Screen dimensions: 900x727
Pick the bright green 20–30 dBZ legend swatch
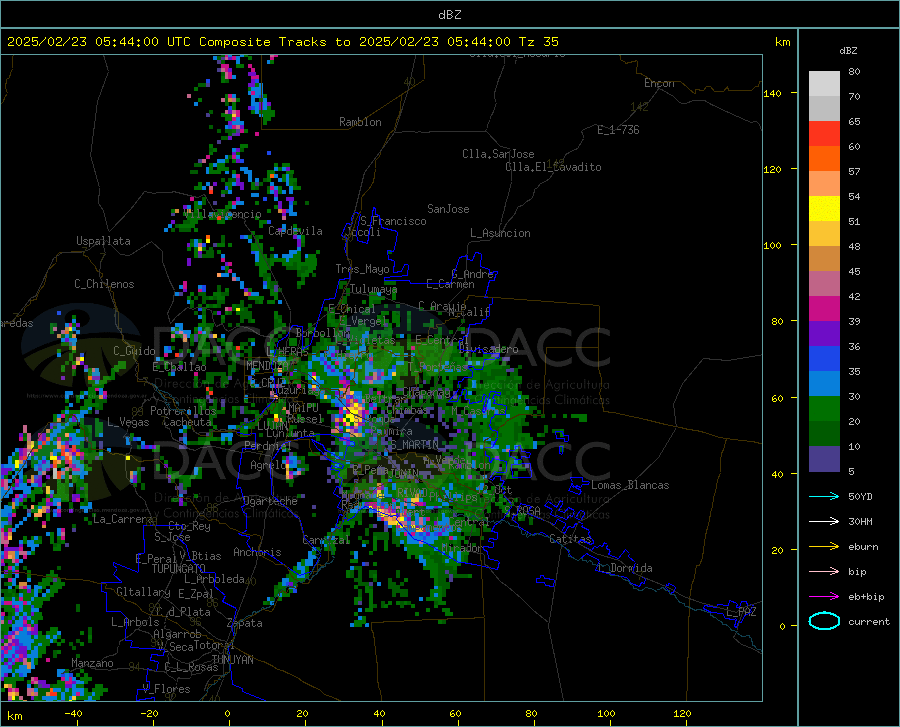pyautogui.click(x=824, y=409)
